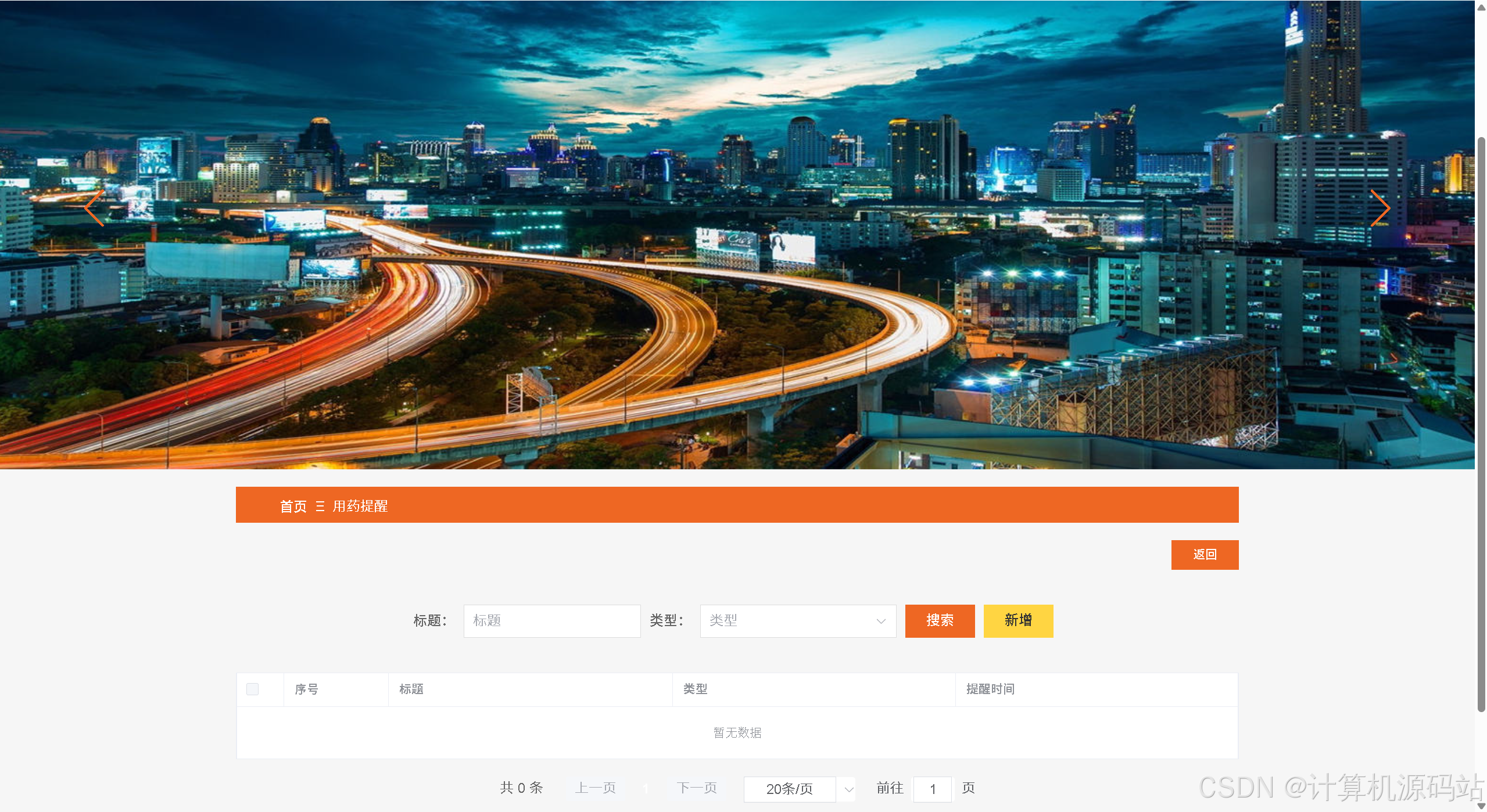Viewport: 1487px width, 812px height.
Task: Click the carousel previous arrow
Action: coord(94,208)
